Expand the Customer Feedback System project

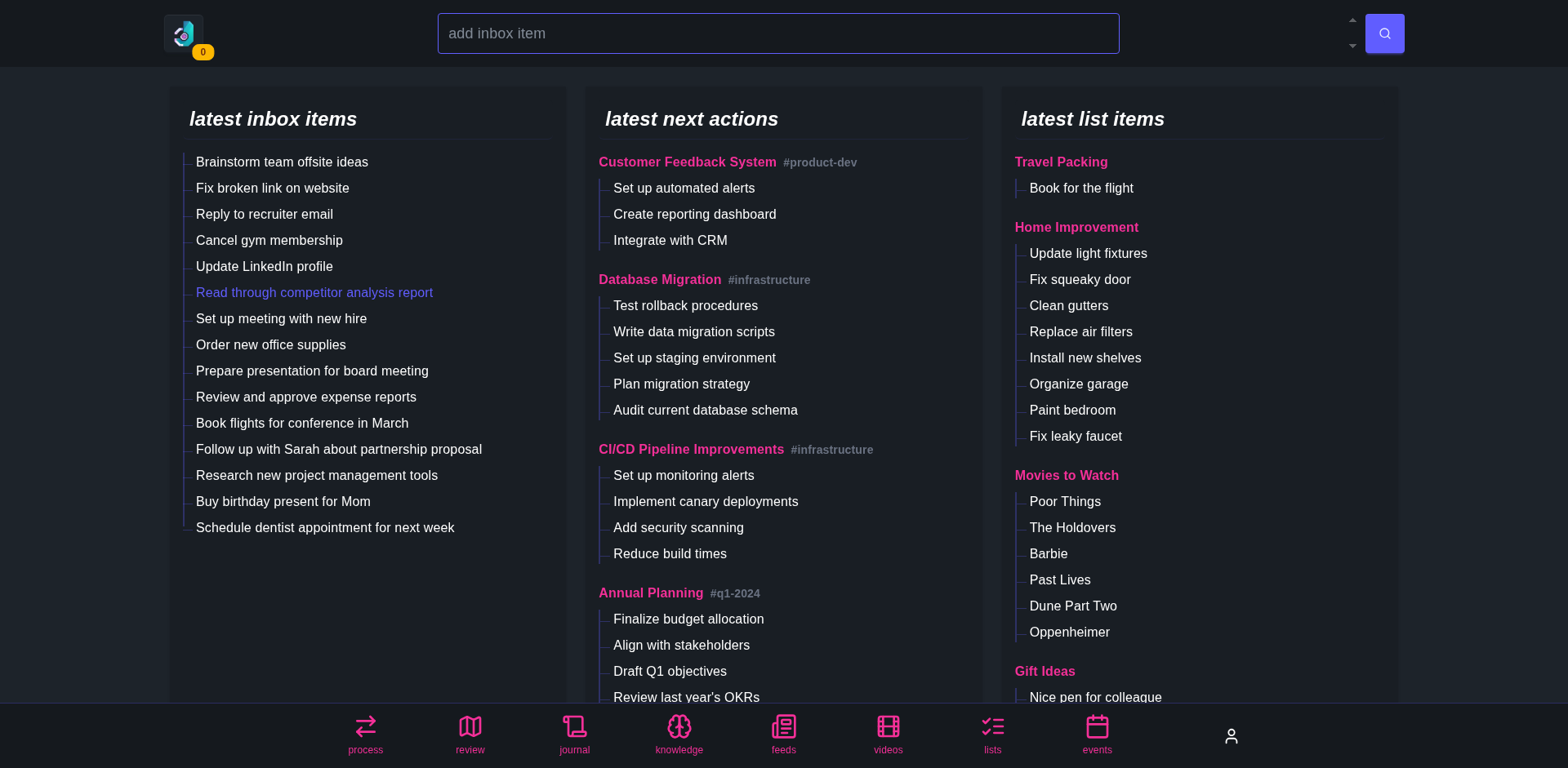click(x=687, y=162)
